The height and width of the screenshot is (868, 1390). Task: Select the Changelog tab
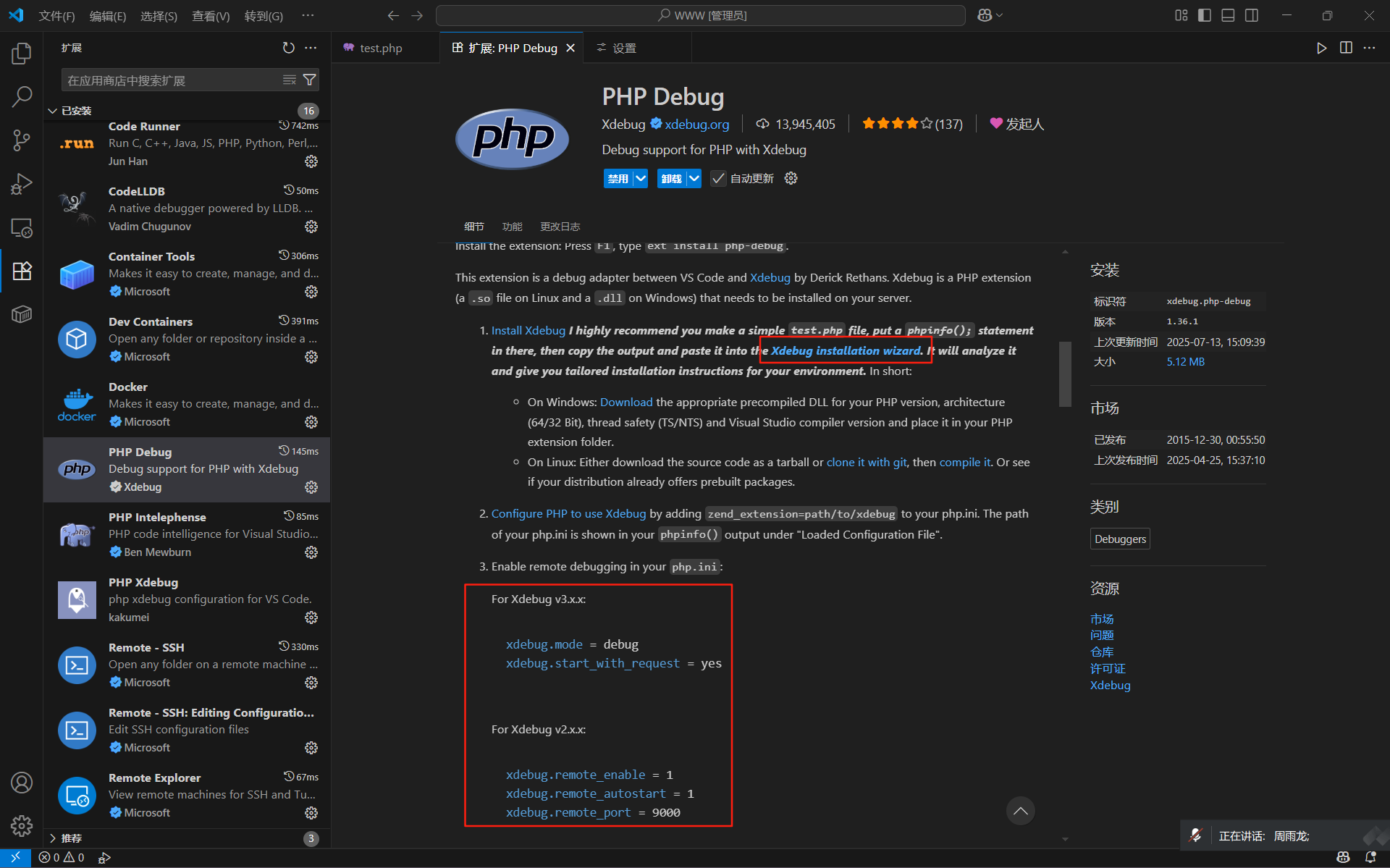click(560, 227)
